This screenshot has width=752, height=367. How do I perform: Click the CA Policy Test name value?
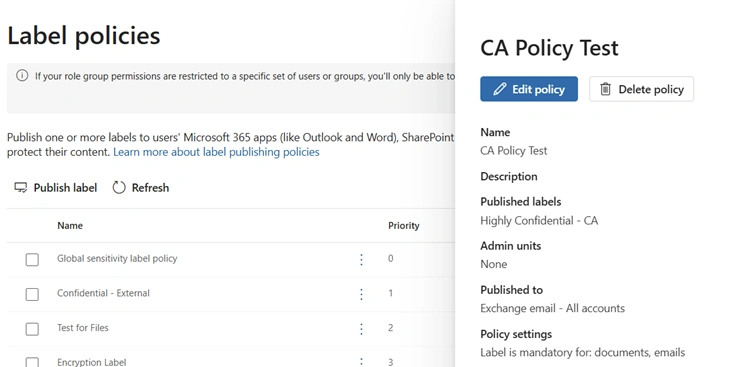click(x=514, y=151)
